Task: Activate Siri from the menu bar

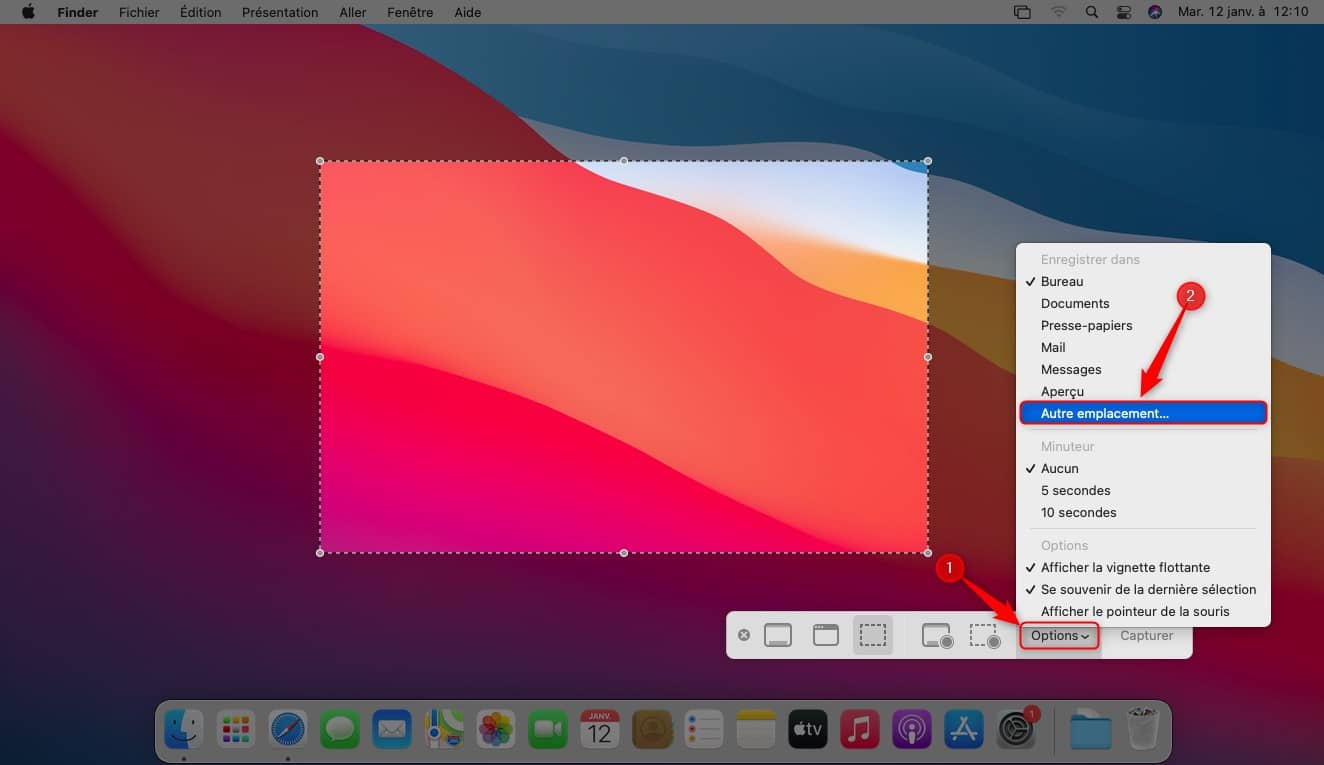Action: (1155, 12)
